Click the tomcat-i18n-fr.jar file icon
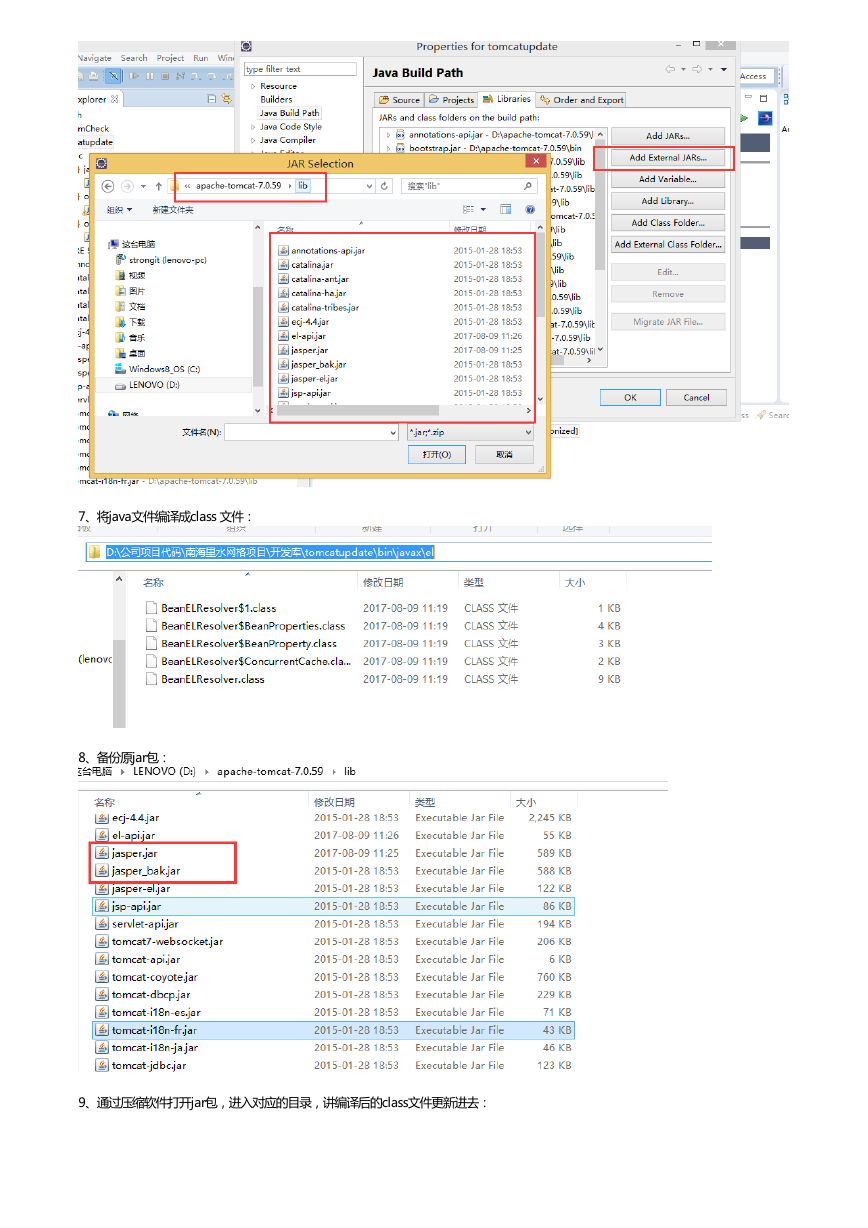This screenshot has height=1228, width=868. click(x=102, y=1030)
